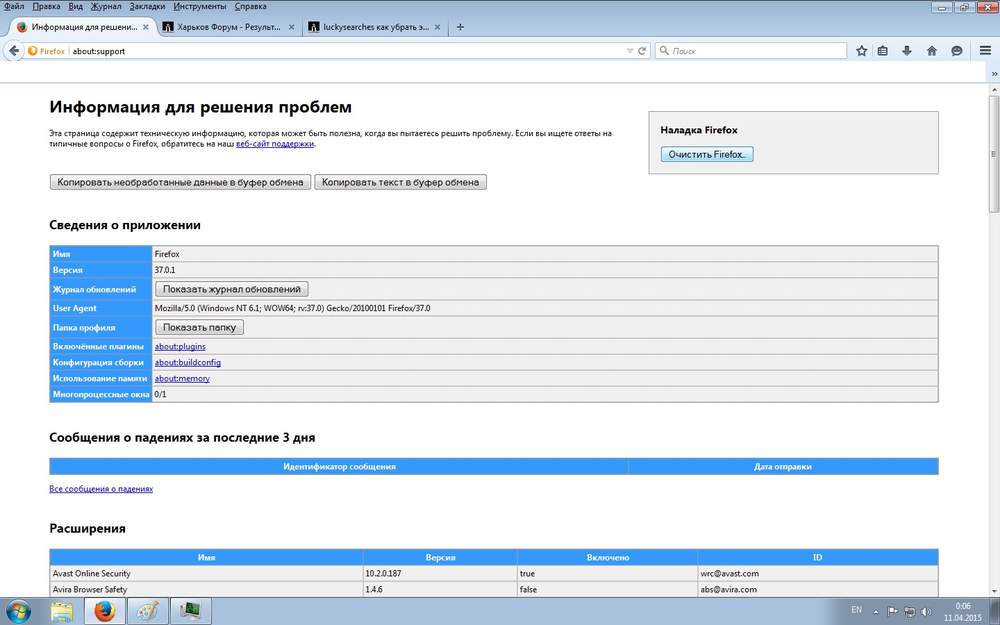Click the Firefox taskbar icon
The width and height of the screenshot is (1000, 625).
point(105,611)
